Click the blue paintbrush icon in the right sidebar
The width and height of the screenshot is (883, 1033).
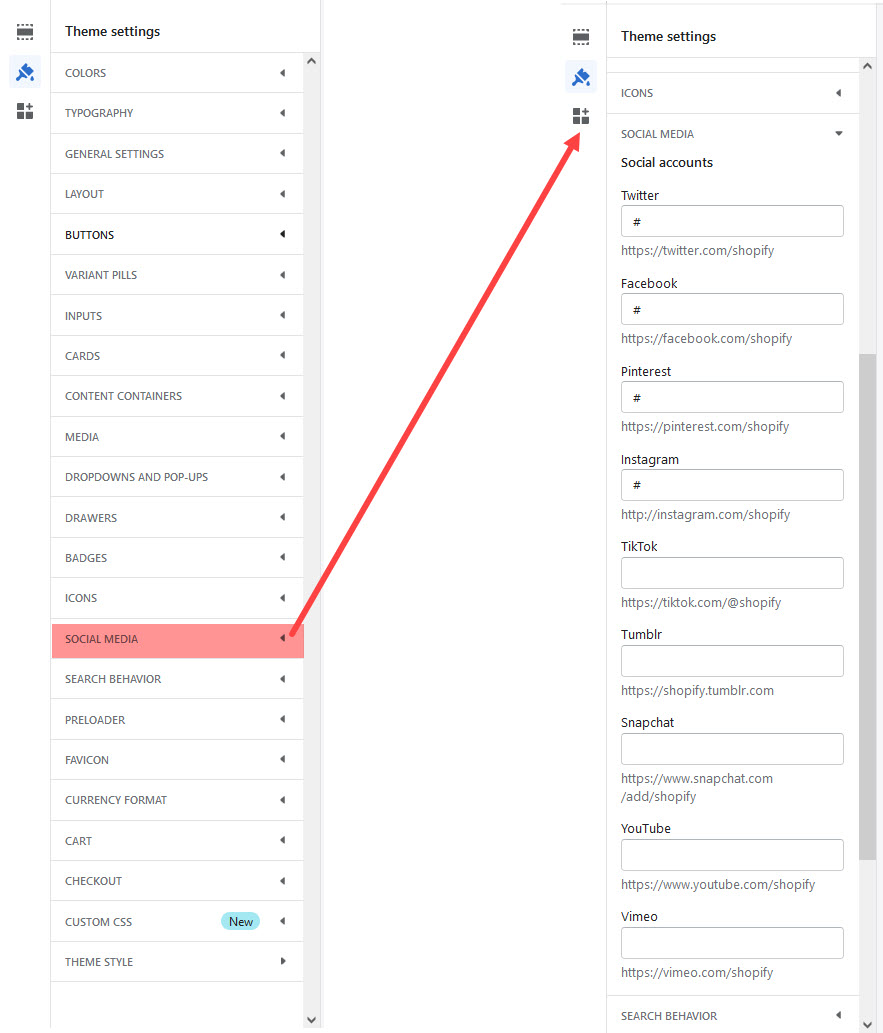[x=580, y=76]
